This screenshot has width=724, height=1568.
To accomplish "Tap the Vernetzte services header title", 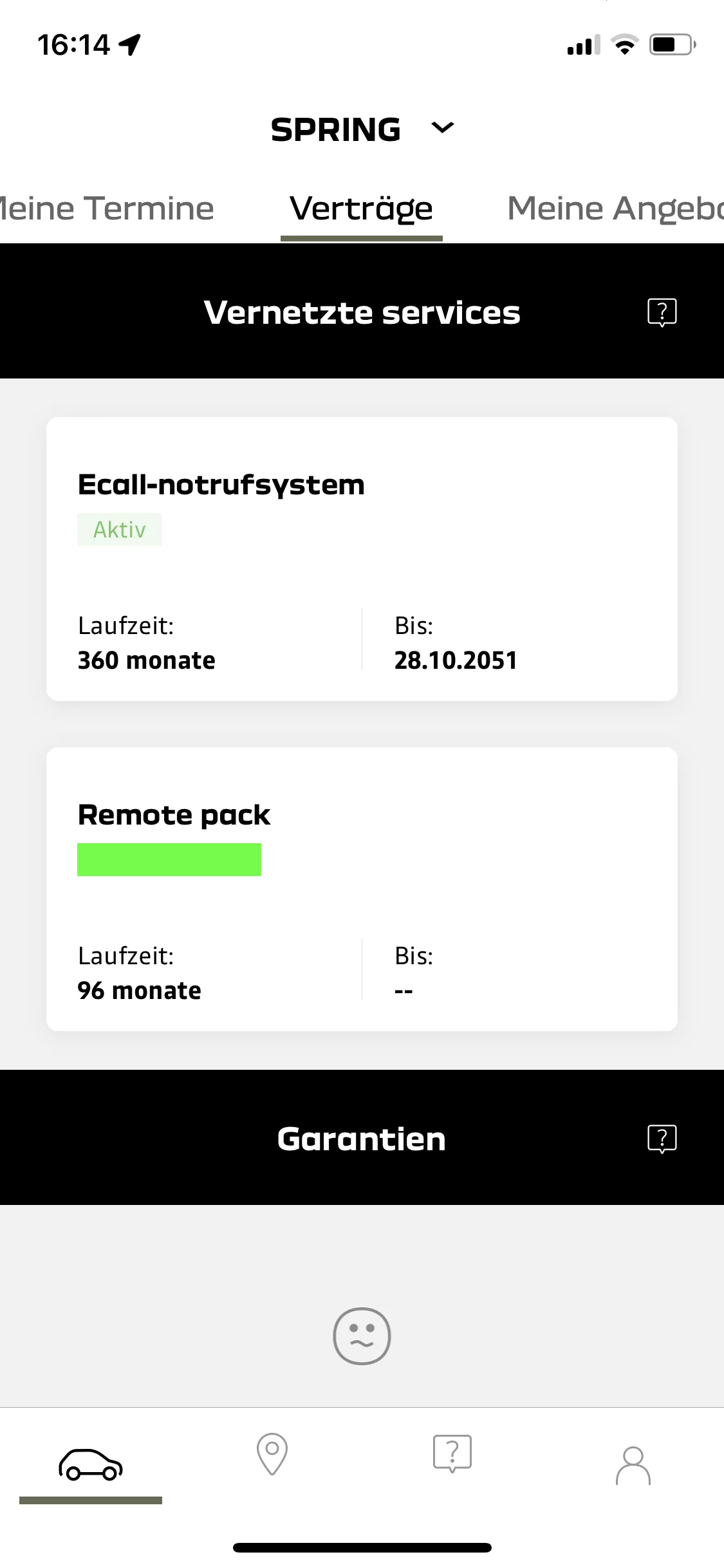I will [362, 312].
